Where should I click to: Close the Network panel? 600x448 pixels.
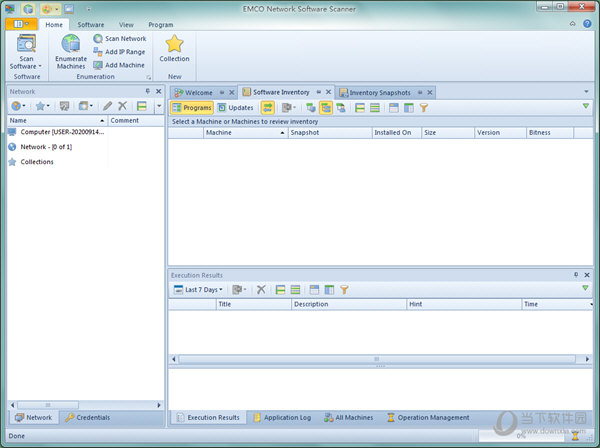(x=158, y=91)
